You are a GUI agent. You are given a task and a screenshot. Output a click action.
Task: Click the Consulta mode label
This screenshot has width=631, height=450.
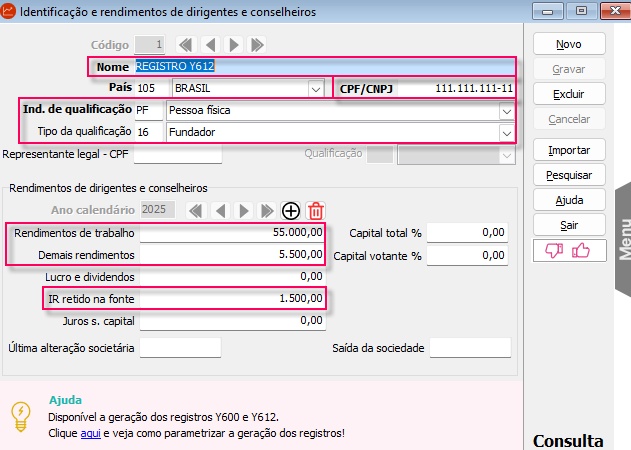(568, 441)
